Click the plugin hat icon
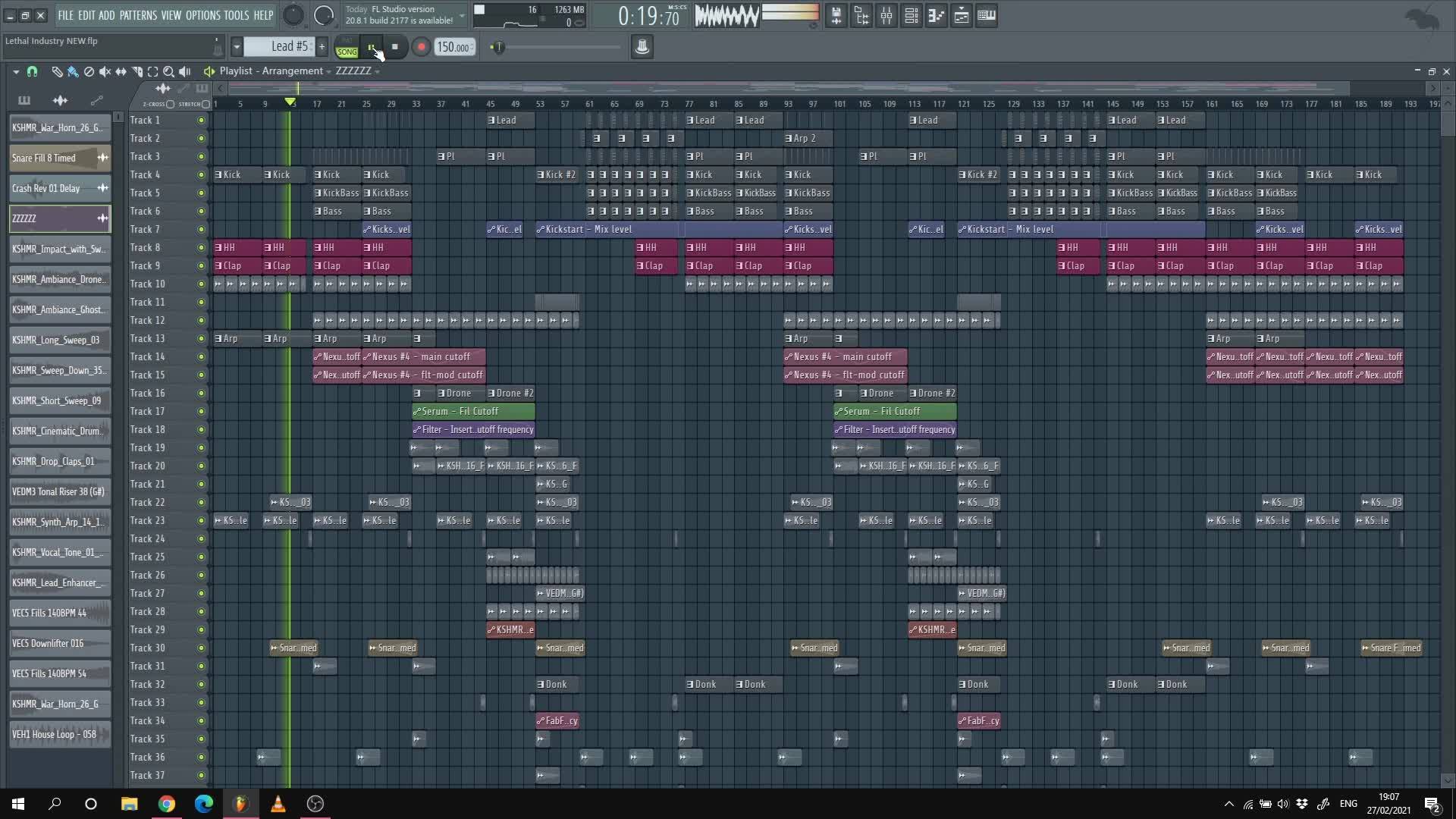Image resolution: width=1456 pixels, height=819 pixels. (x=642, y=47)
